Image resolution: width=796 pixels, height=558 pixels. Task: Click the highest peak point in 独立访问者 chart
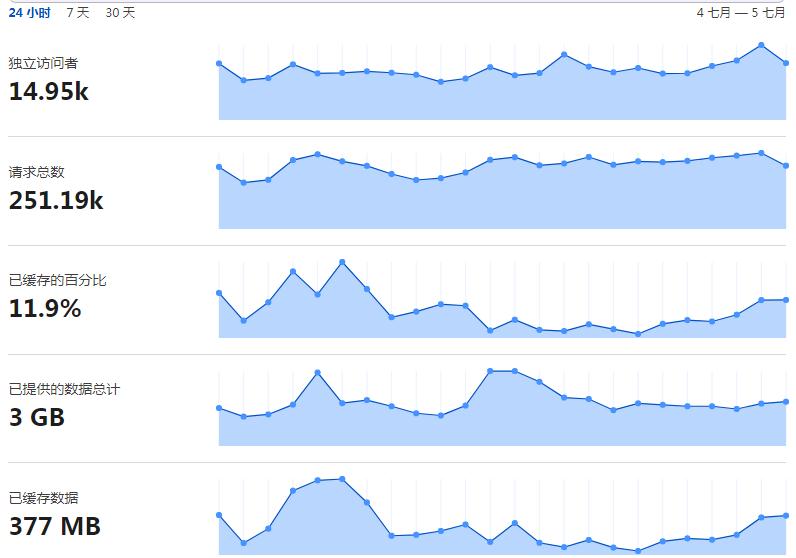click(x=761, y=45)
